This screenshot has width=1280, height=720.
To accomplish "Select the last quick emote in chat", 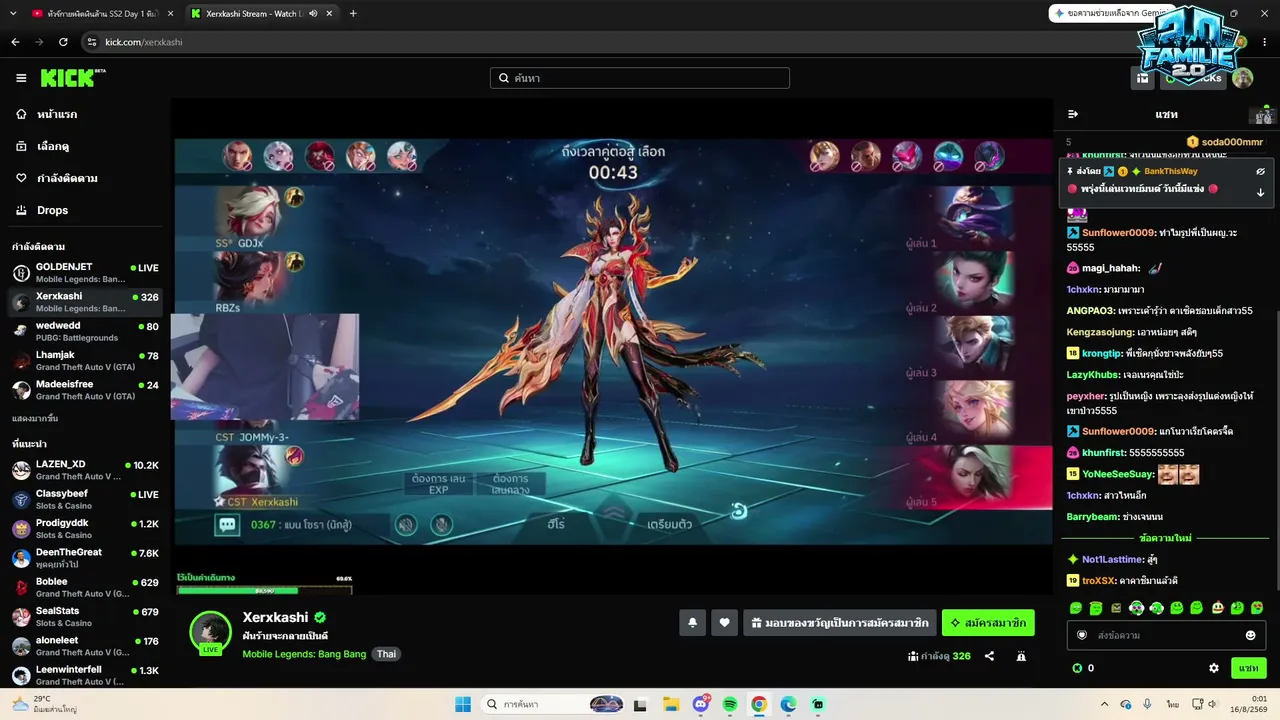I will [x=1257, y=608].
